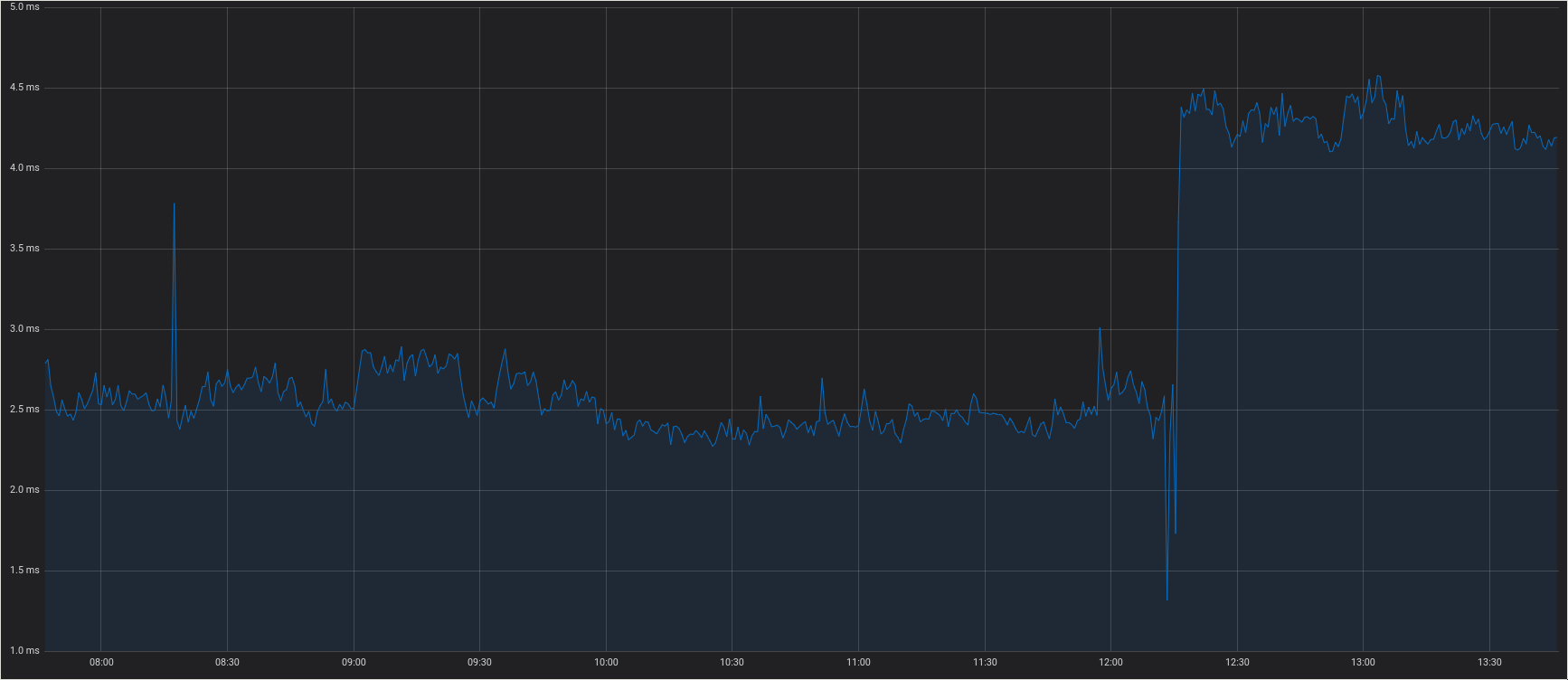Click the tall latency spike peak after 08:00

[175, 204]
